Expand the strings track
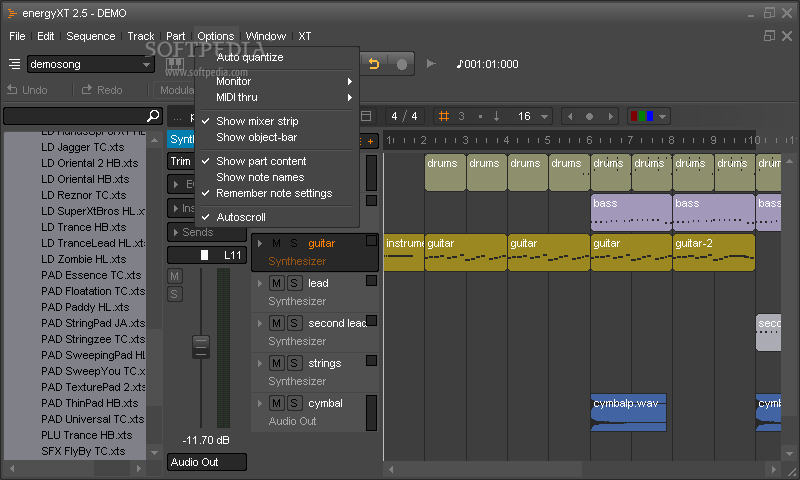 (260, 363)
